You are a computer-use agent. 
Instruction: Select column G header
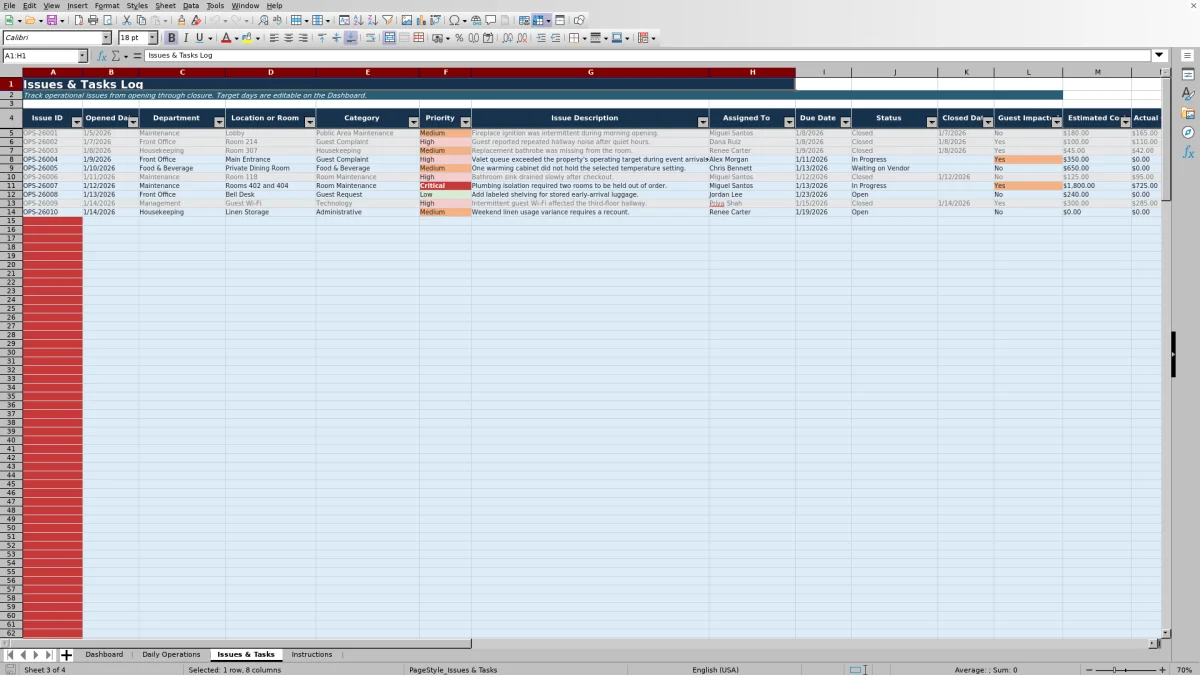pyautogui.click(x=590, y=72)
